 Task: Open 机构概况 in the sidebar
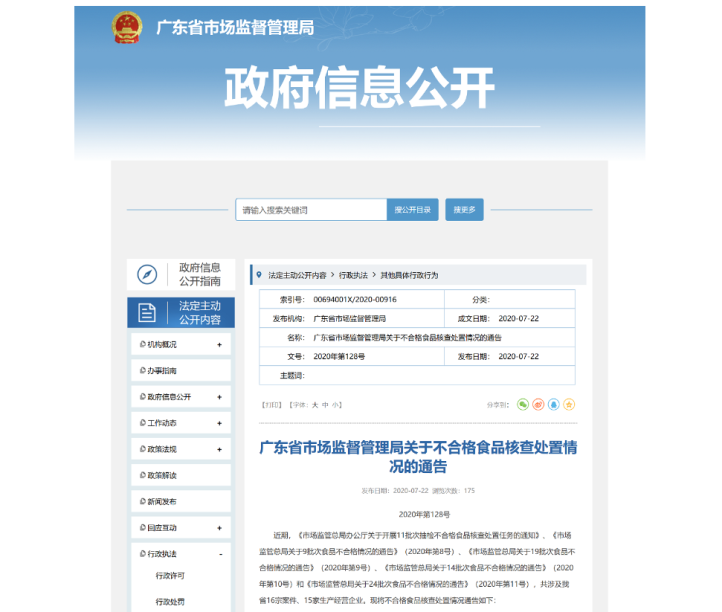162,344
